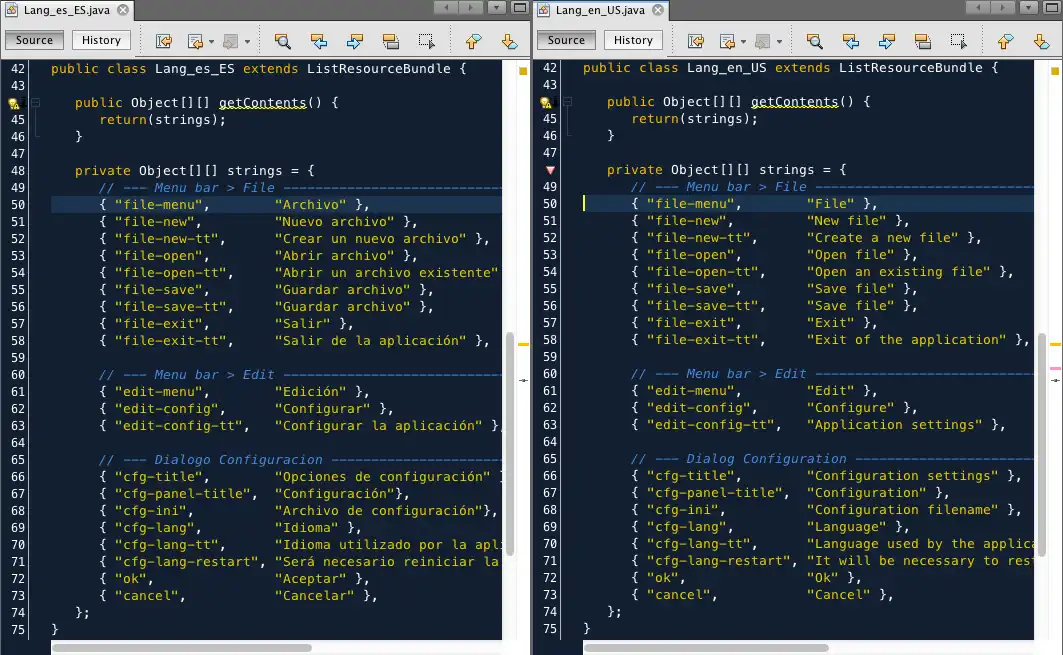Find next occurrence in Lang_en_US editor
The width and height of the screenshot is (1063, 655).
(x=887, y=41)
